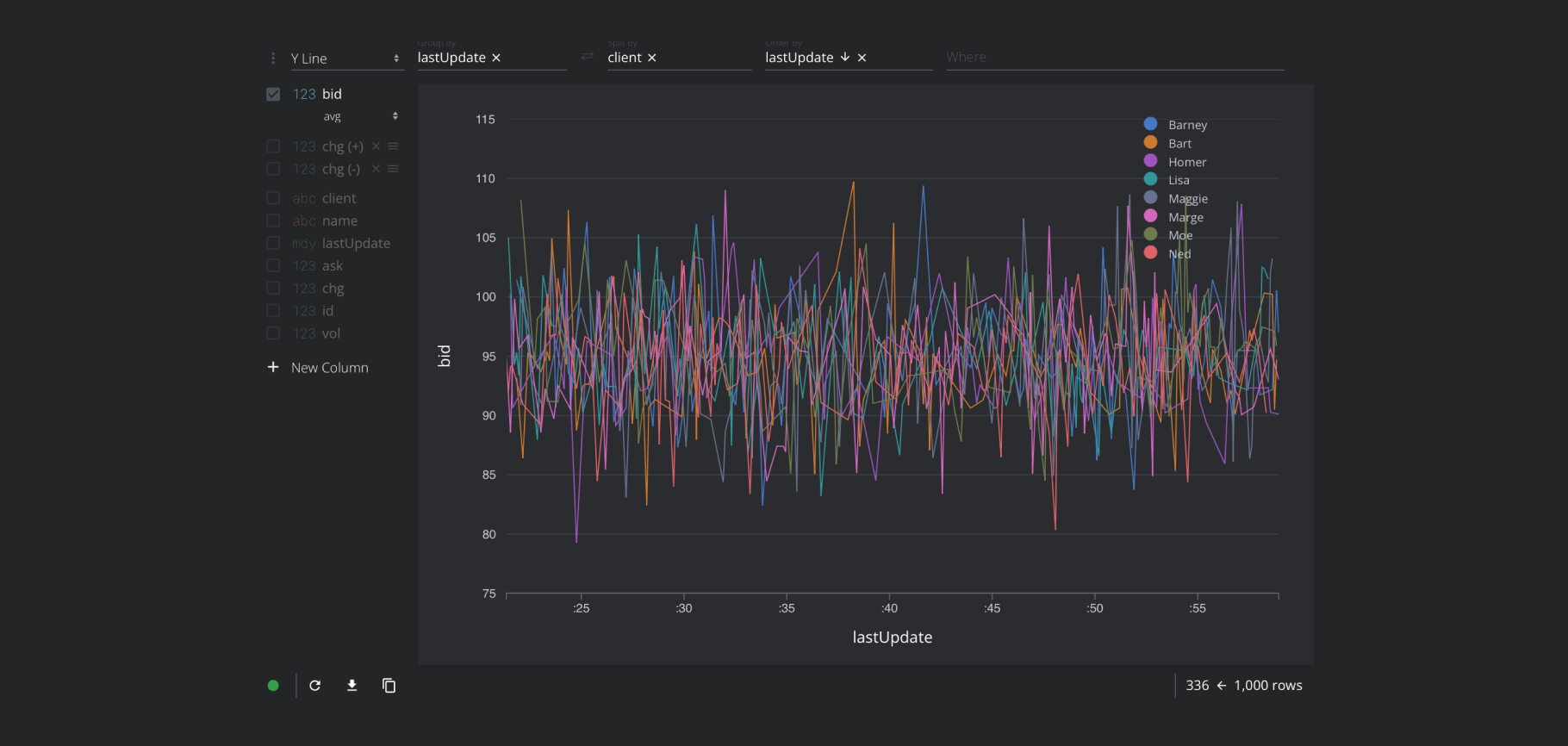Enable the chg (-) column checkbox

point(273,169)
